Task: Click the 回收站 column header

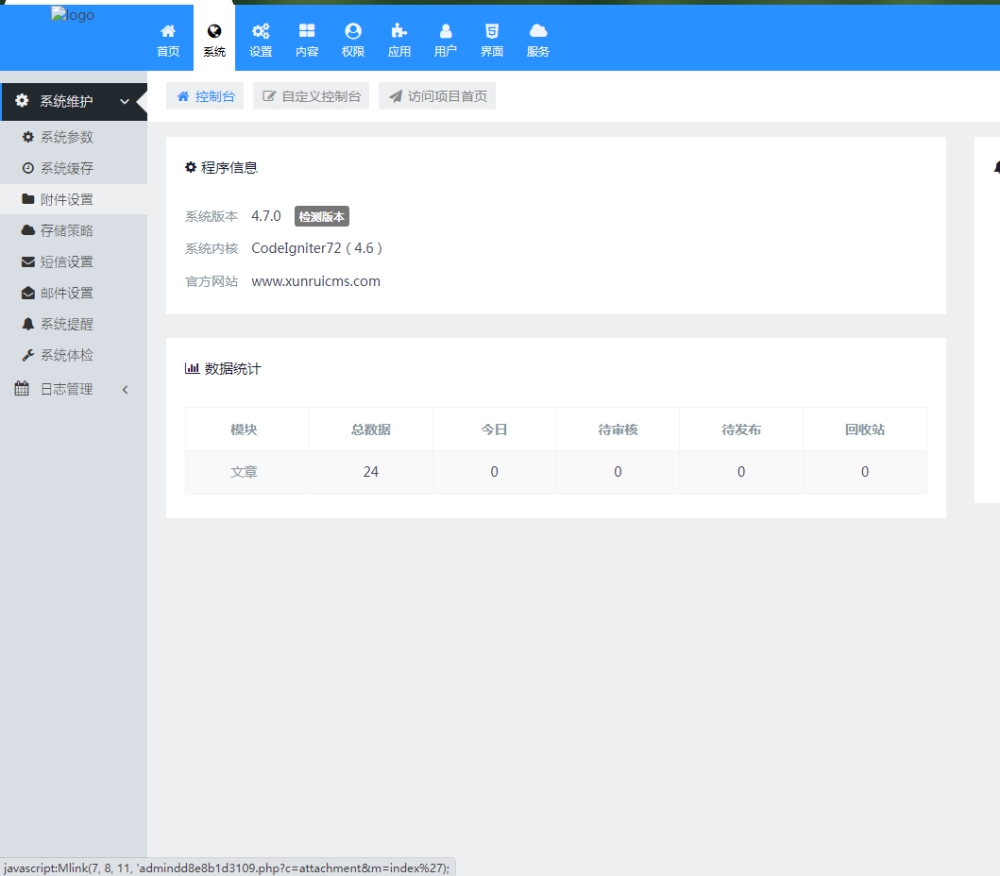Action: (865, 429)
